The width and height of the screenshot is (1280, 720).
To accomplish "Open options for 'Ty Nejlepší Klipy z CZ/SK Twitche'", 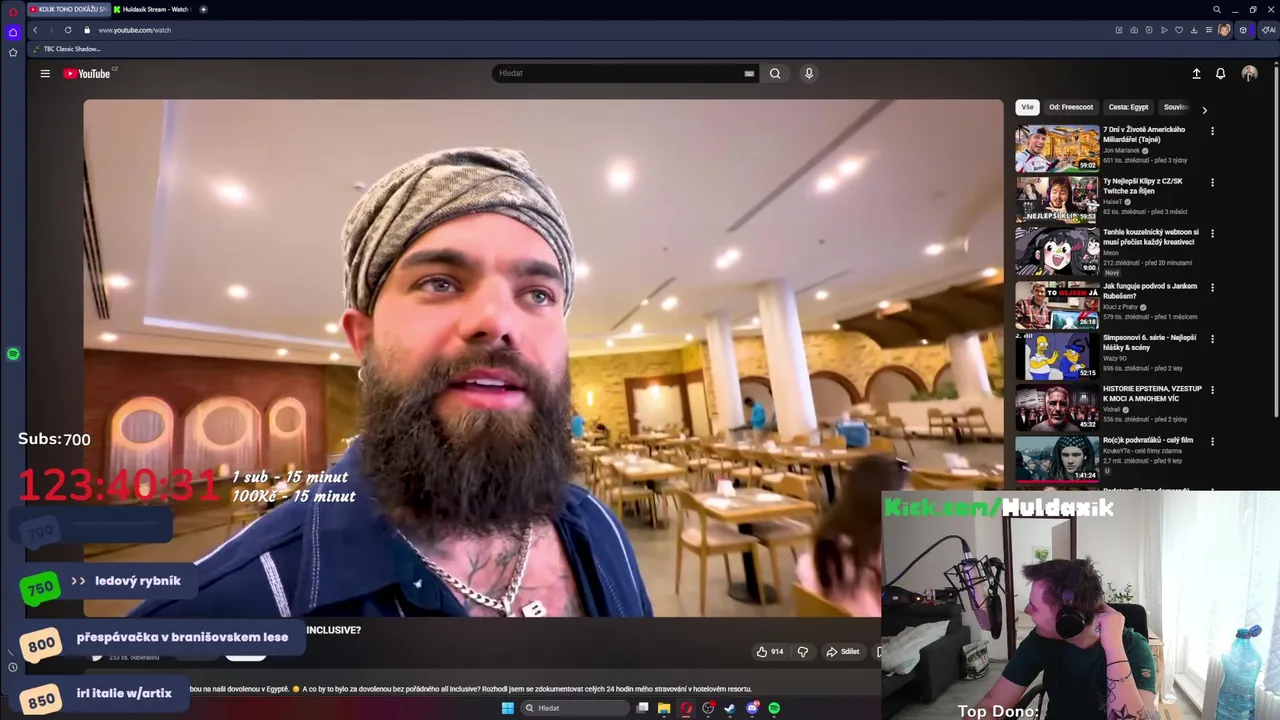I will tap(1212, 183).
